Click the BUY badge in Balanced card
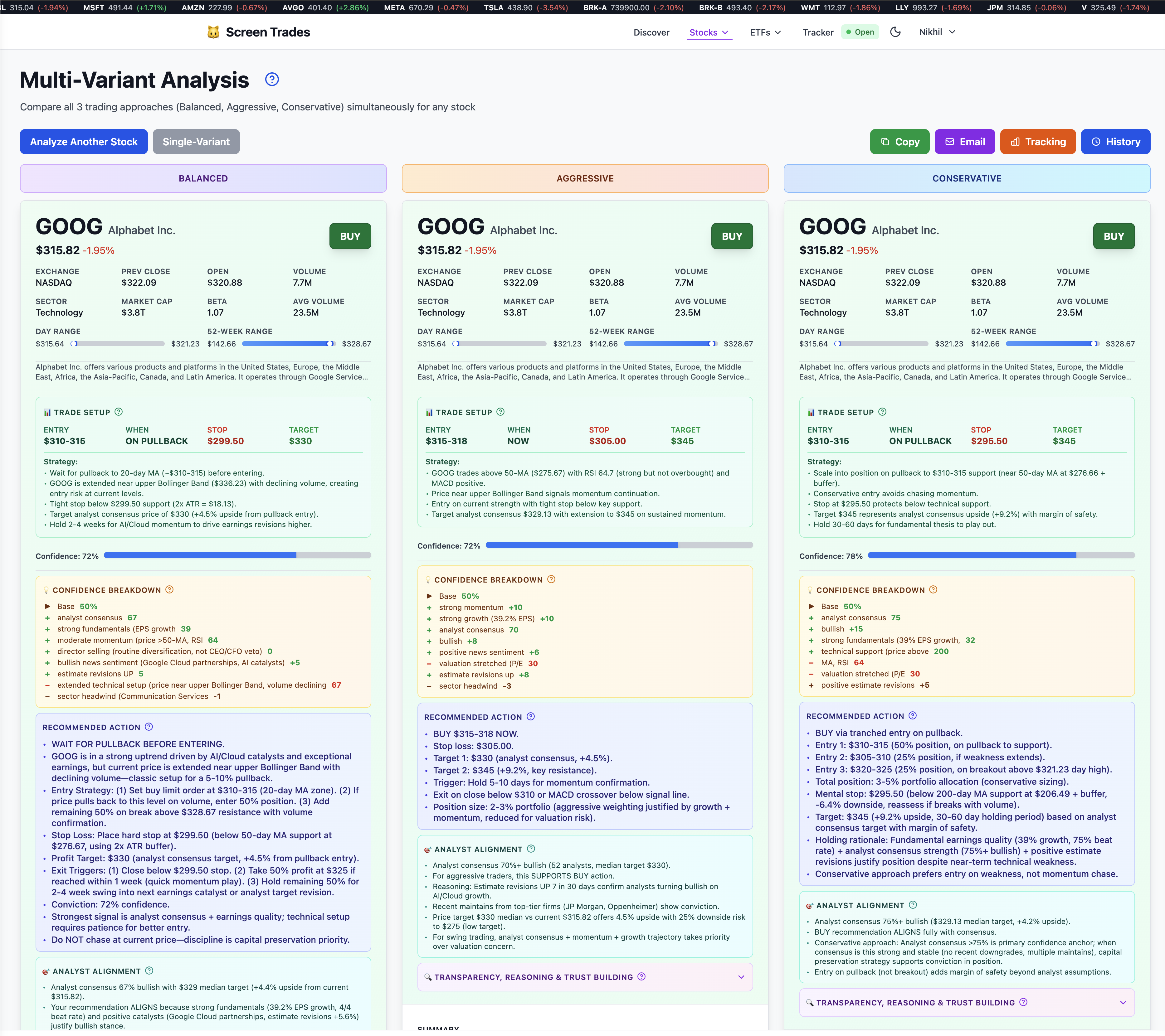Screen dimensions: 1165x1036 [350, 236]
